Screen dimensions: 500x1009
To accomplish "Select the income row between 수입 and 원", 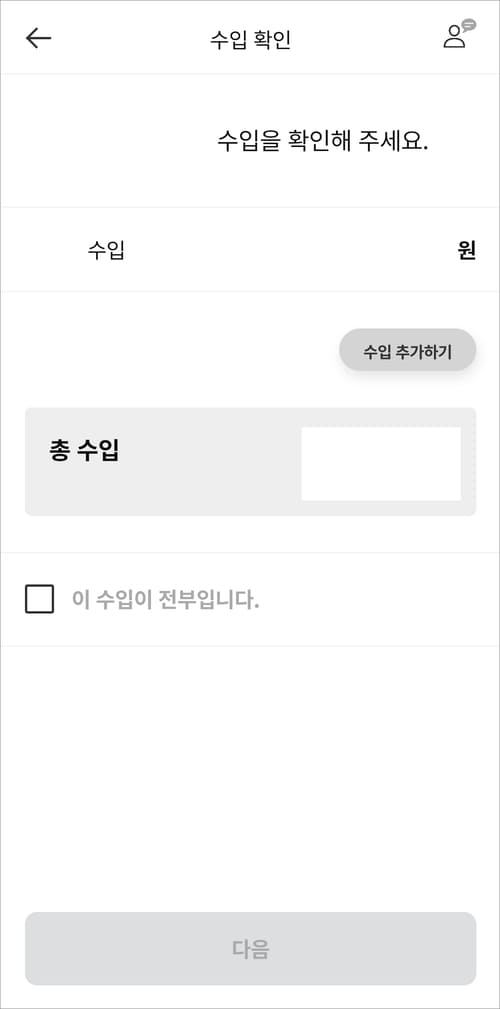I will tap(250, 250).
